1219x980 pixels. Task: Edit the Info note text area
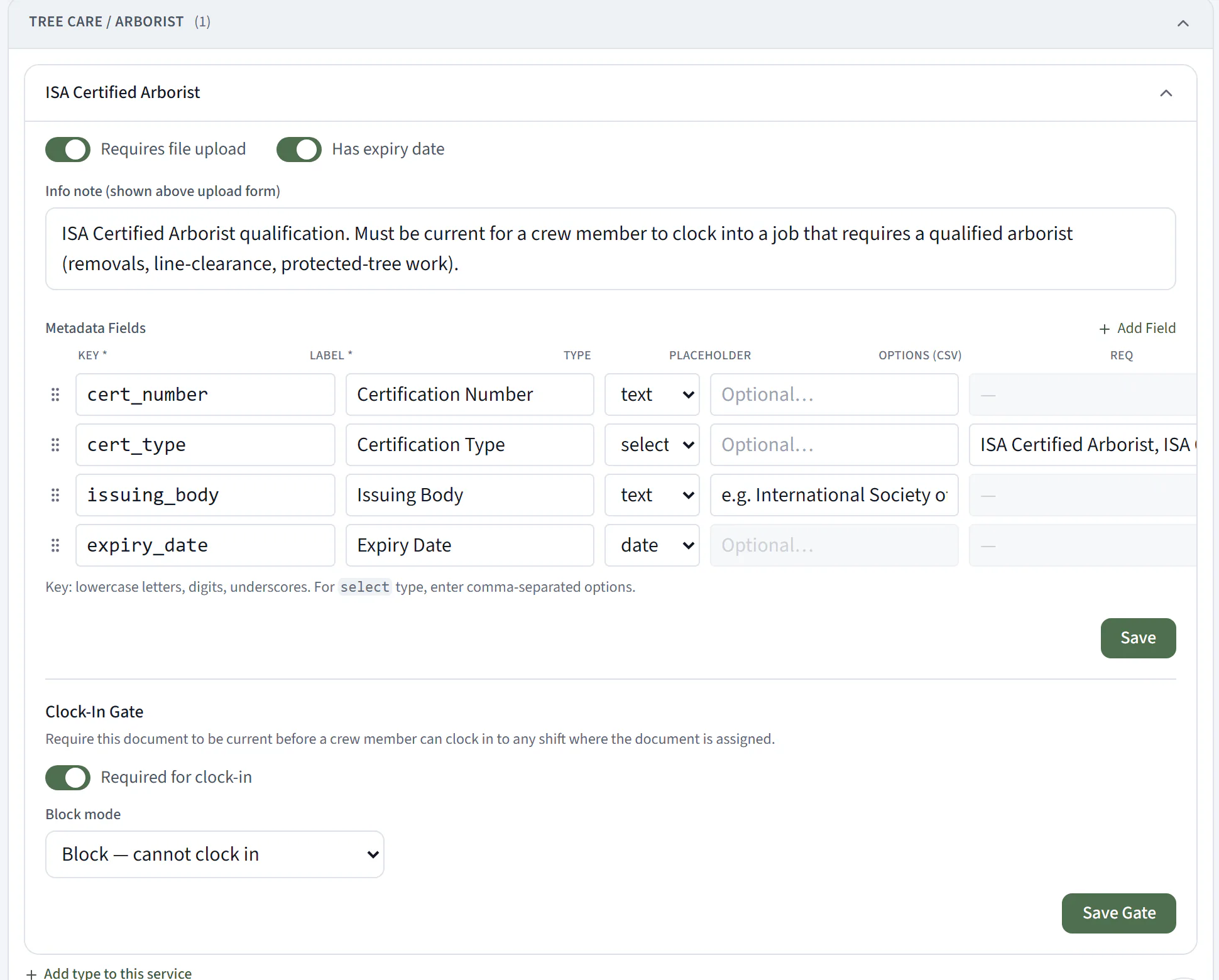(610, 249)
